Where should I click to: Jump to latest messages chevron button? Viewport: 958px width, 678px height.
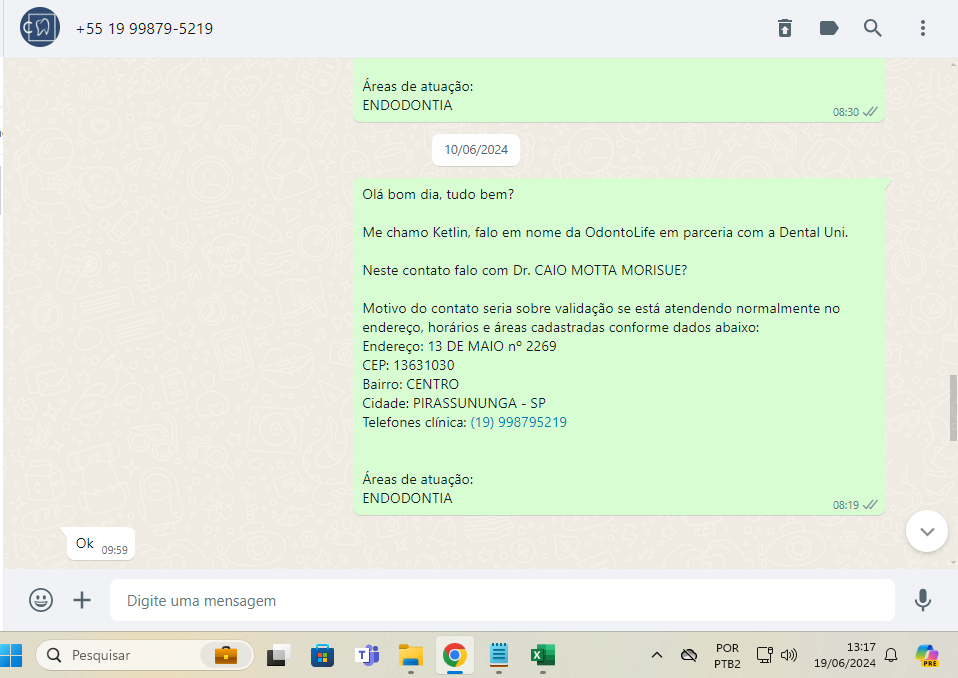pos(927,531)
